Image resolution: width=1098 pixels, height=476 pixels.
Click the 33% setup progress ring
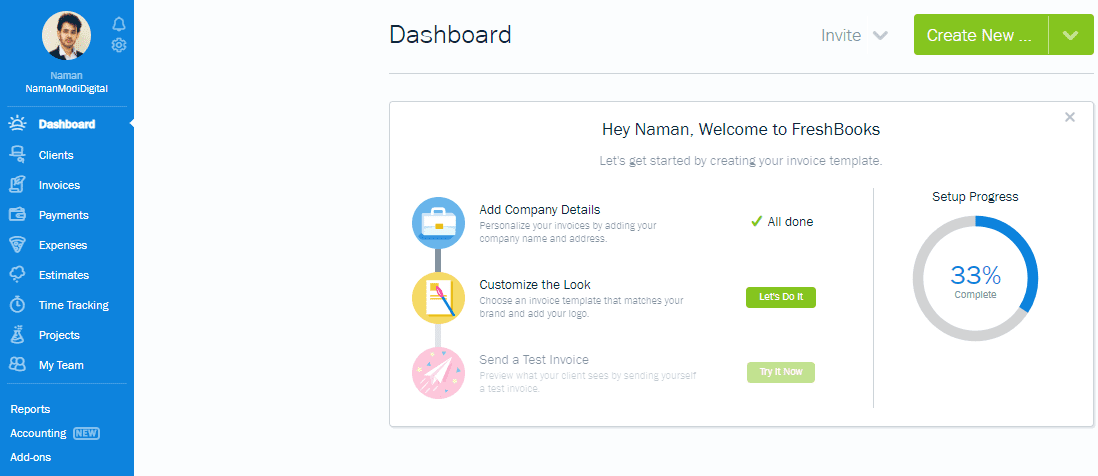(975, 279)
